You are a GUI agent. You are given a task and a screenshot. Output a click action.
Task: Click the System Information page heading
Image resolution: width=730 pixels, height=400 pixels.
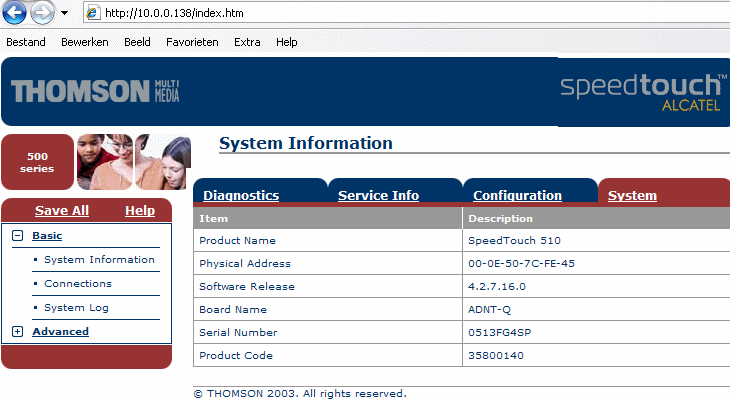pyautogui.click(x=306, y=143)
